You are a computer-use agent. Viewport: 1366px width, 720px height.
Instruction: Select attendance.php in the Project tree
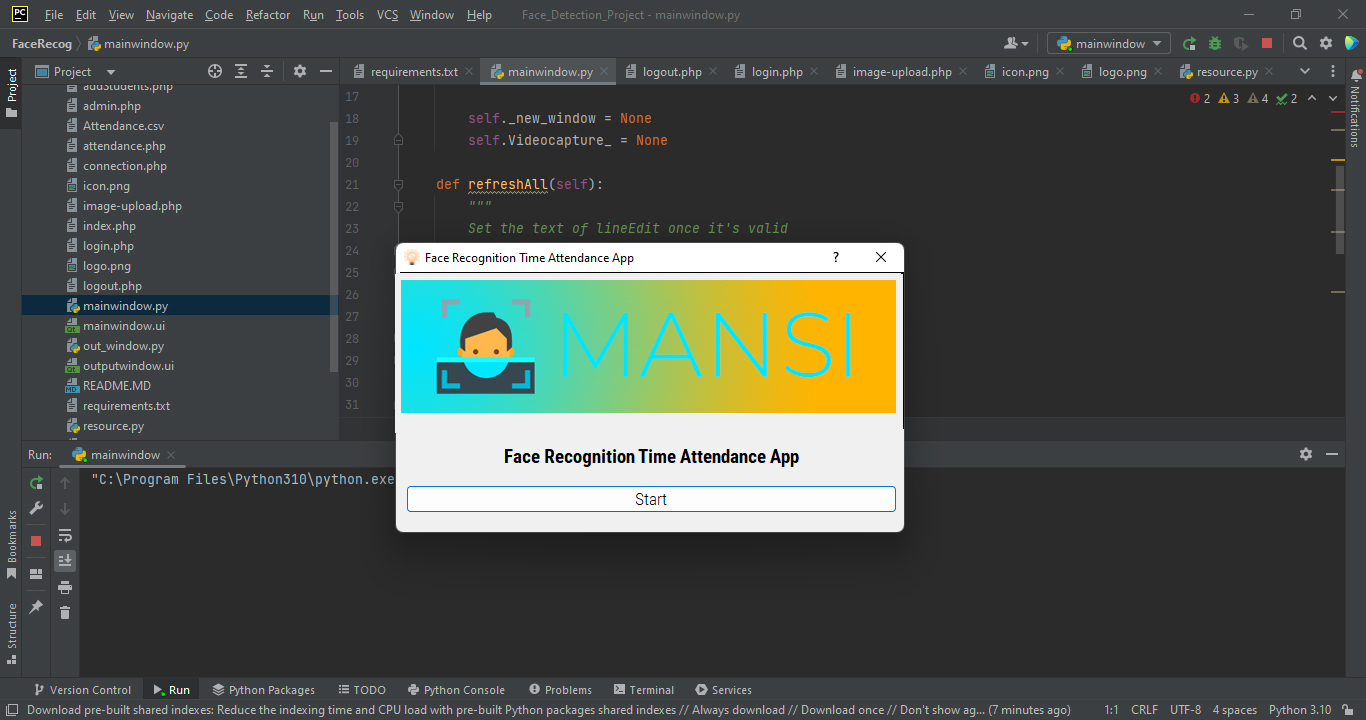click(x=124, y=146)
